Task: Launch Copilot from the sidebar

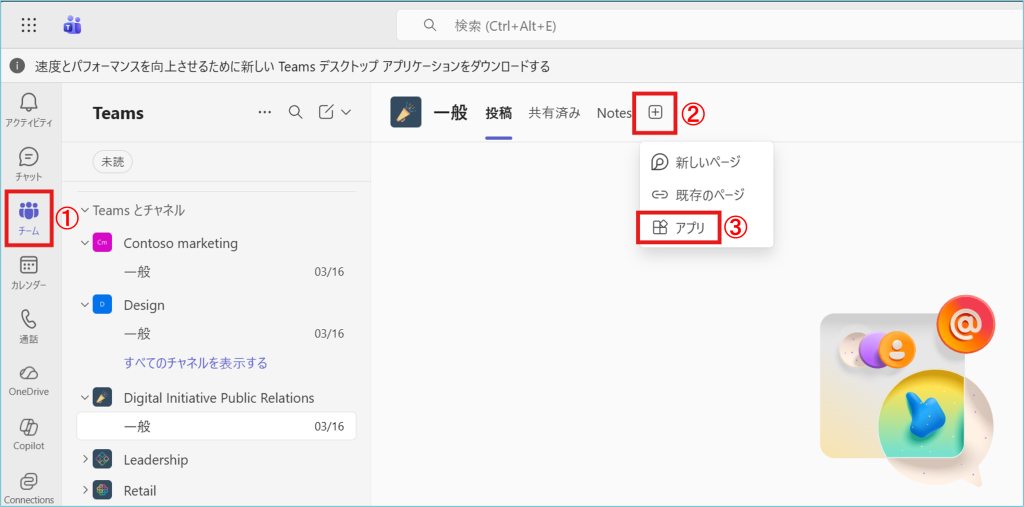Action: (29, 428)
